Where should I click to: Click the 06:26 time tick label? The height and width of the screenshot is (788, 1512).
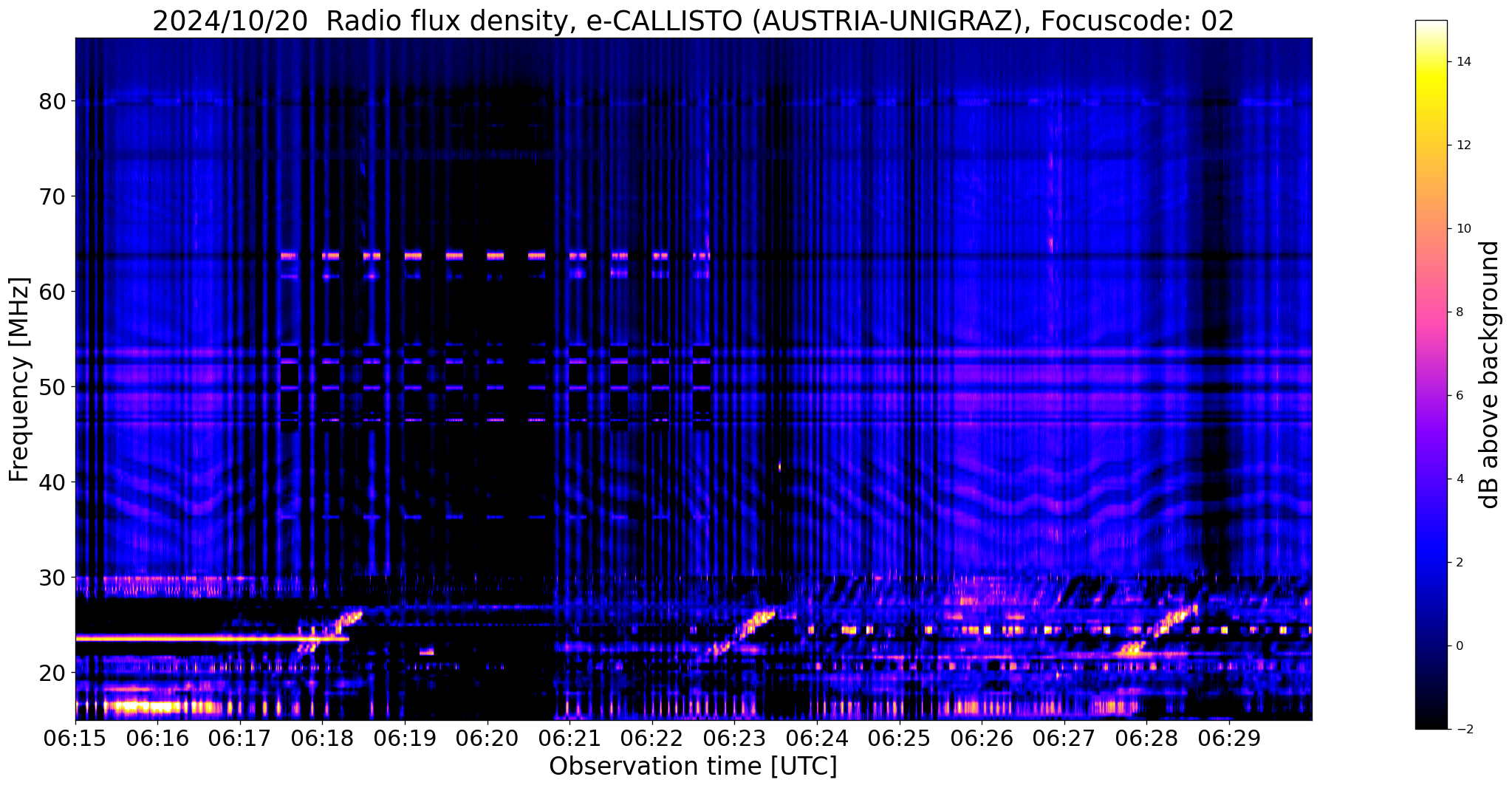click(x=982, y=738)
